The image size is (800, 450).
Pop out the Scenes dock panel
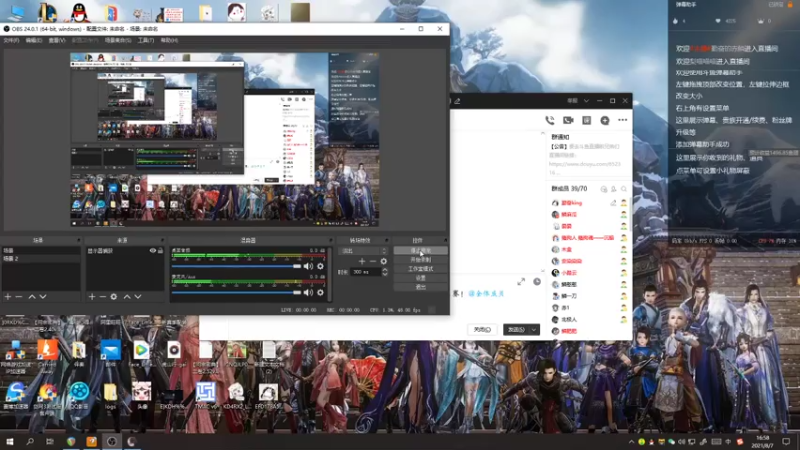pyautogui.click(x=79, y=240)
